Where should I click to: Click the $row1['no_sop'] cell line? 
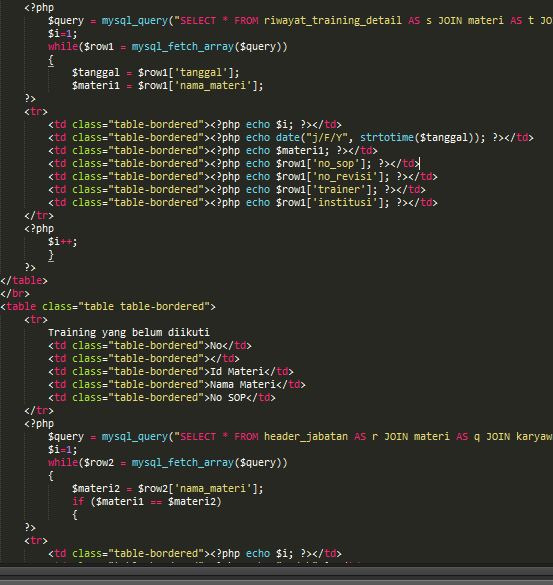pyautogui.click(x=234, y=163)
